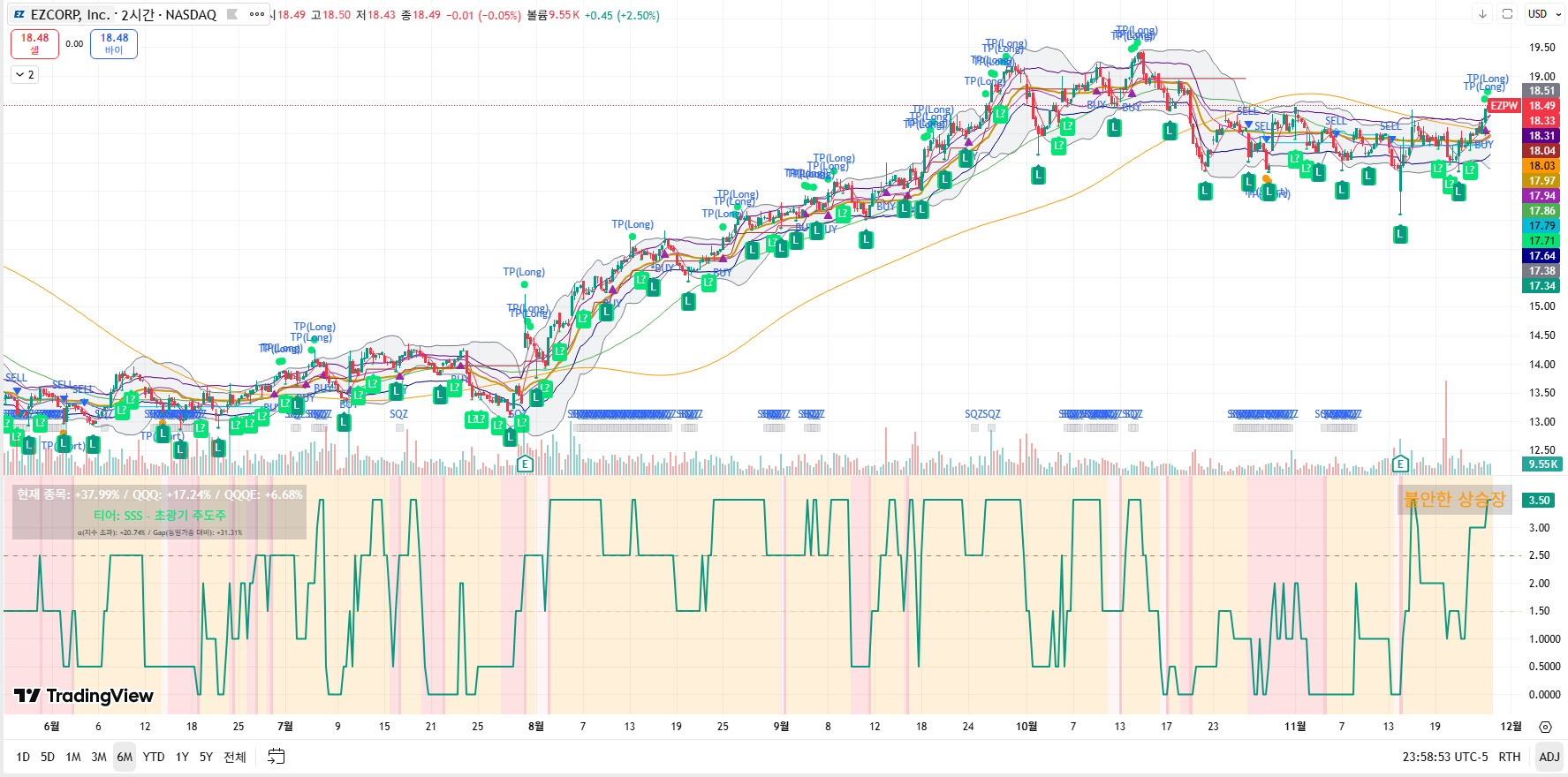Open the go-to-date calendar icon

pos(276,757)
